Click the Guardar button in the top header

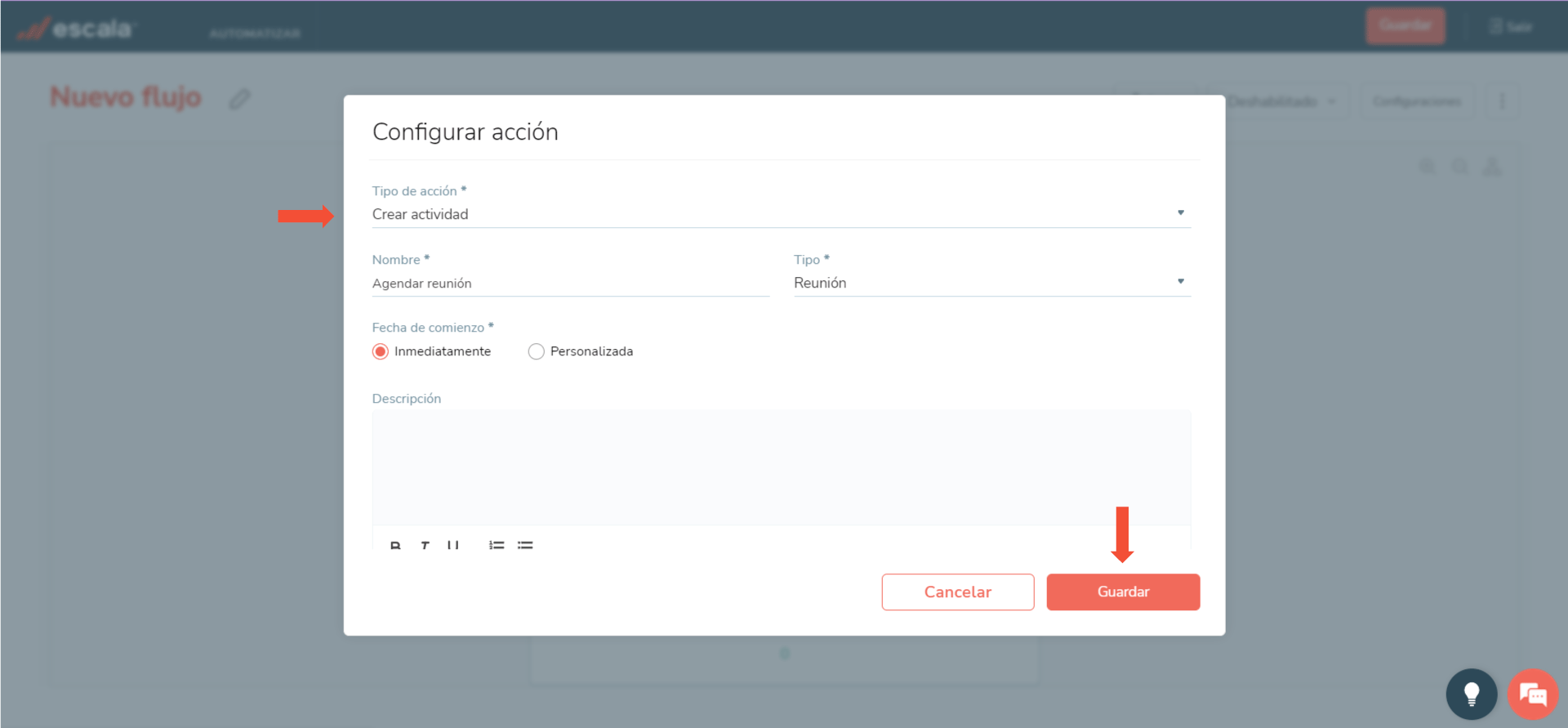click(x=1405, y=26)
